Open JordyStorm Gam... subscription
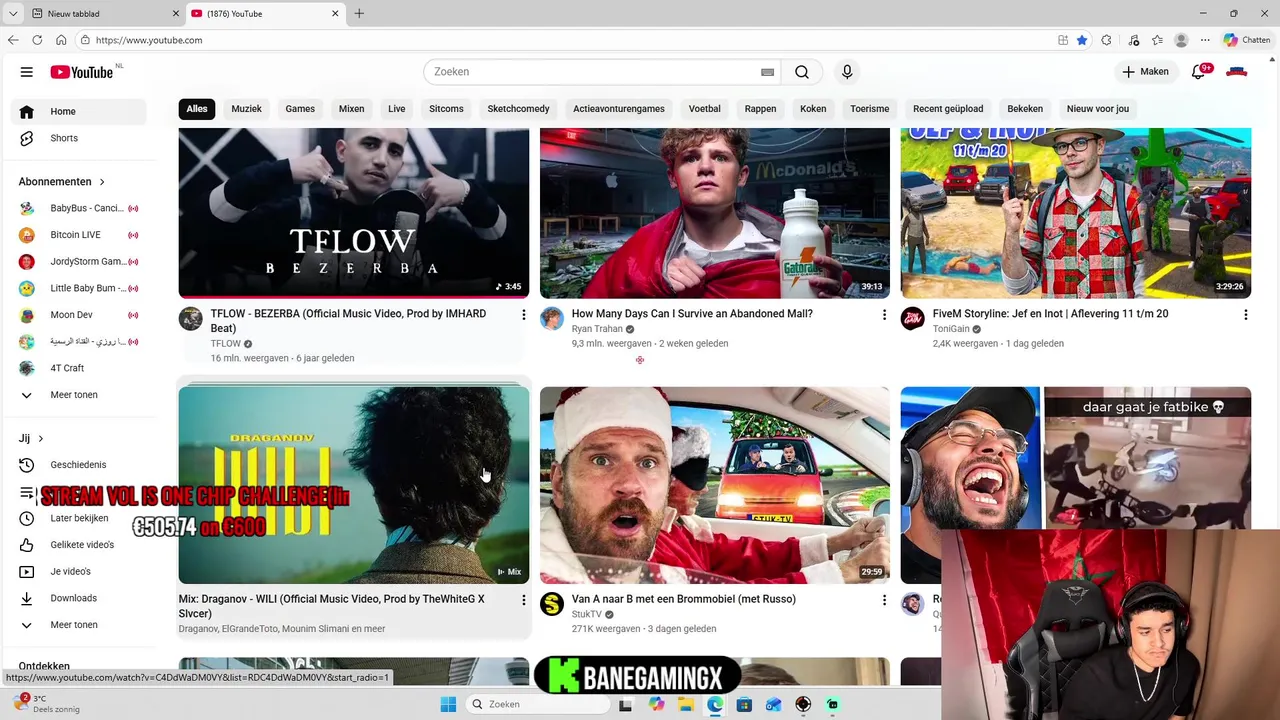The image size is (1280, 720). (79, 262)
